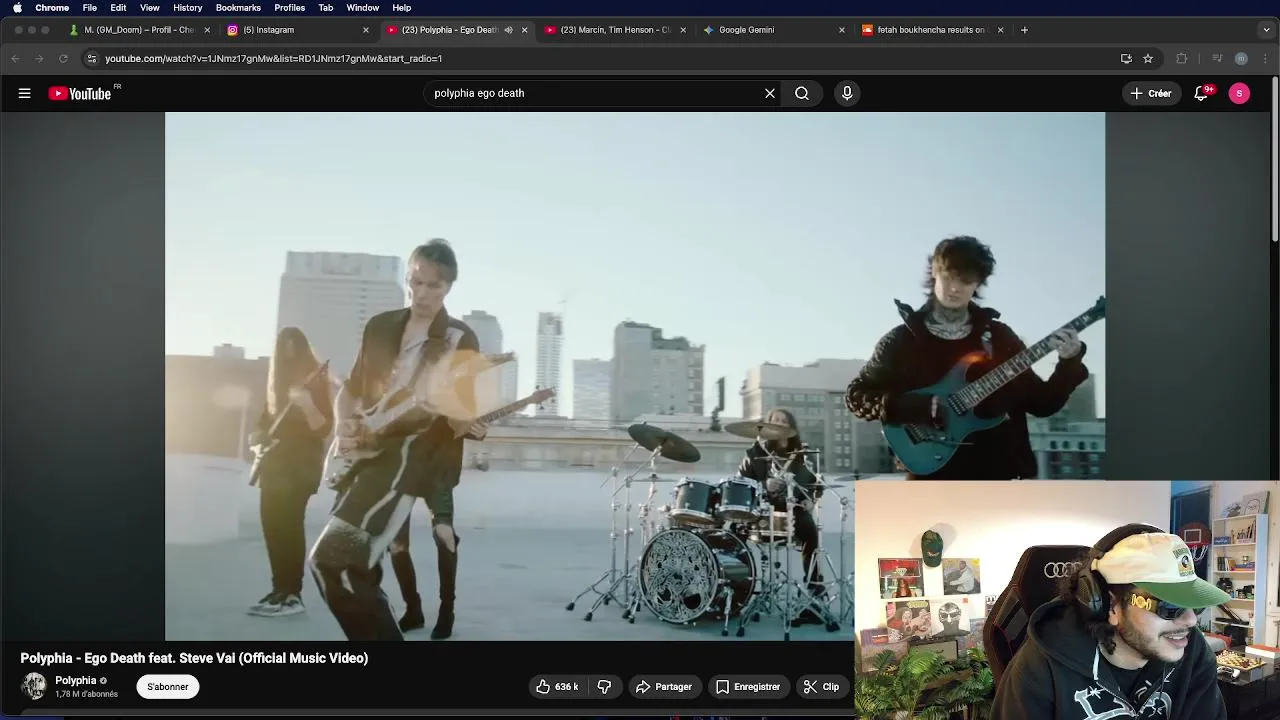The image size is (1280, 720).
Task: Like the video with thumbs up
Action: point(557,687)
